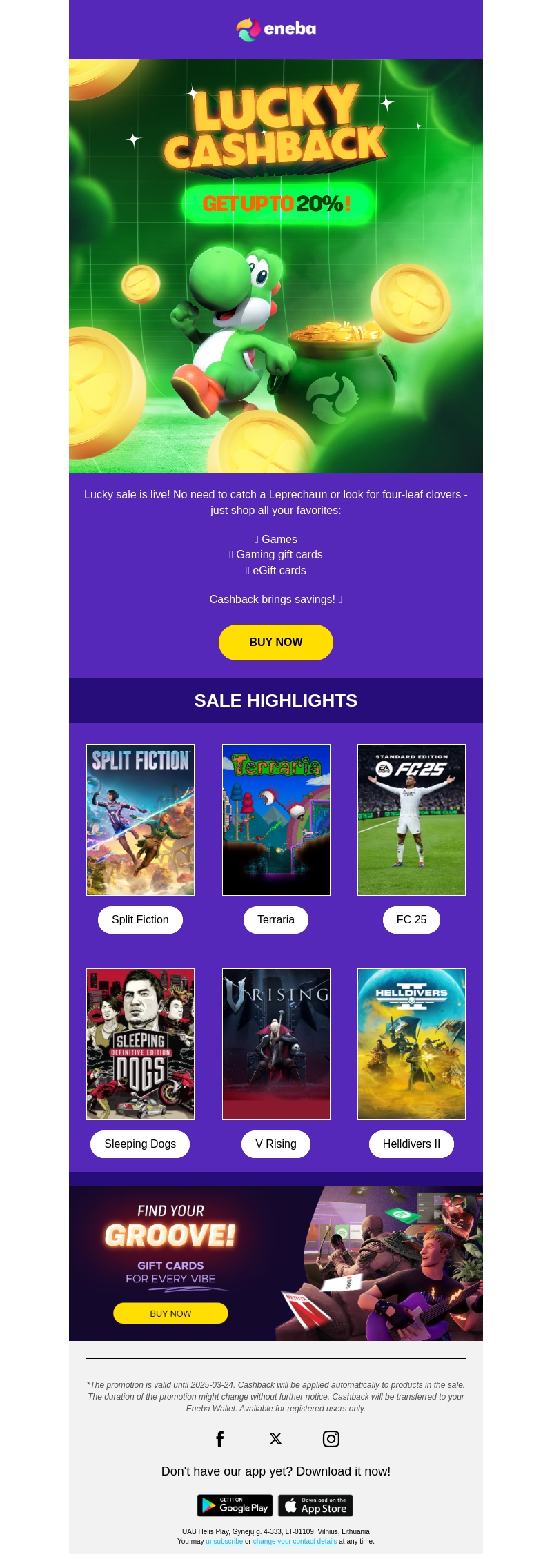
Task: Click the App Store badge
Action: (x=315, y=1505)
